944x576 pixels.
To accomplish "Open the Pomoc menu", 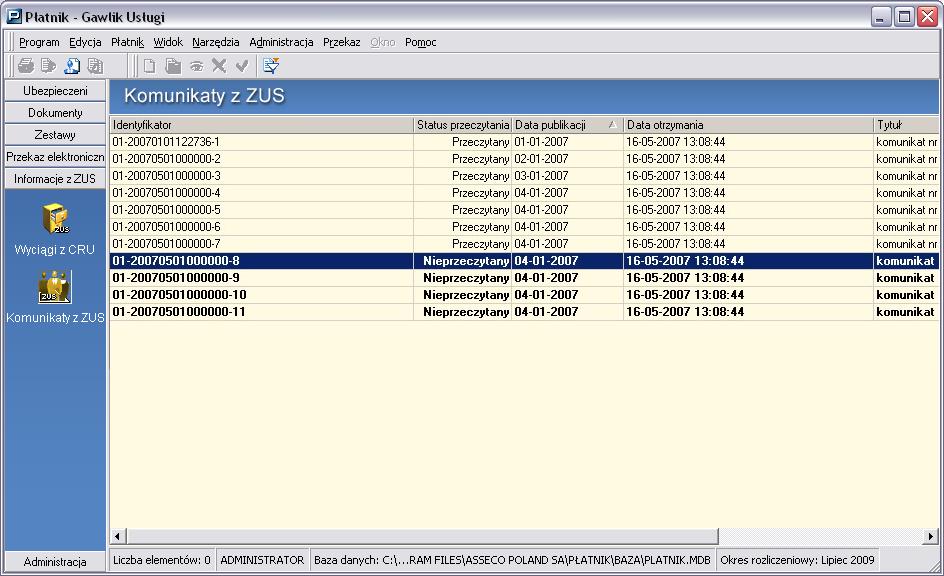I will pyautogui.click(x=420, y=42).
